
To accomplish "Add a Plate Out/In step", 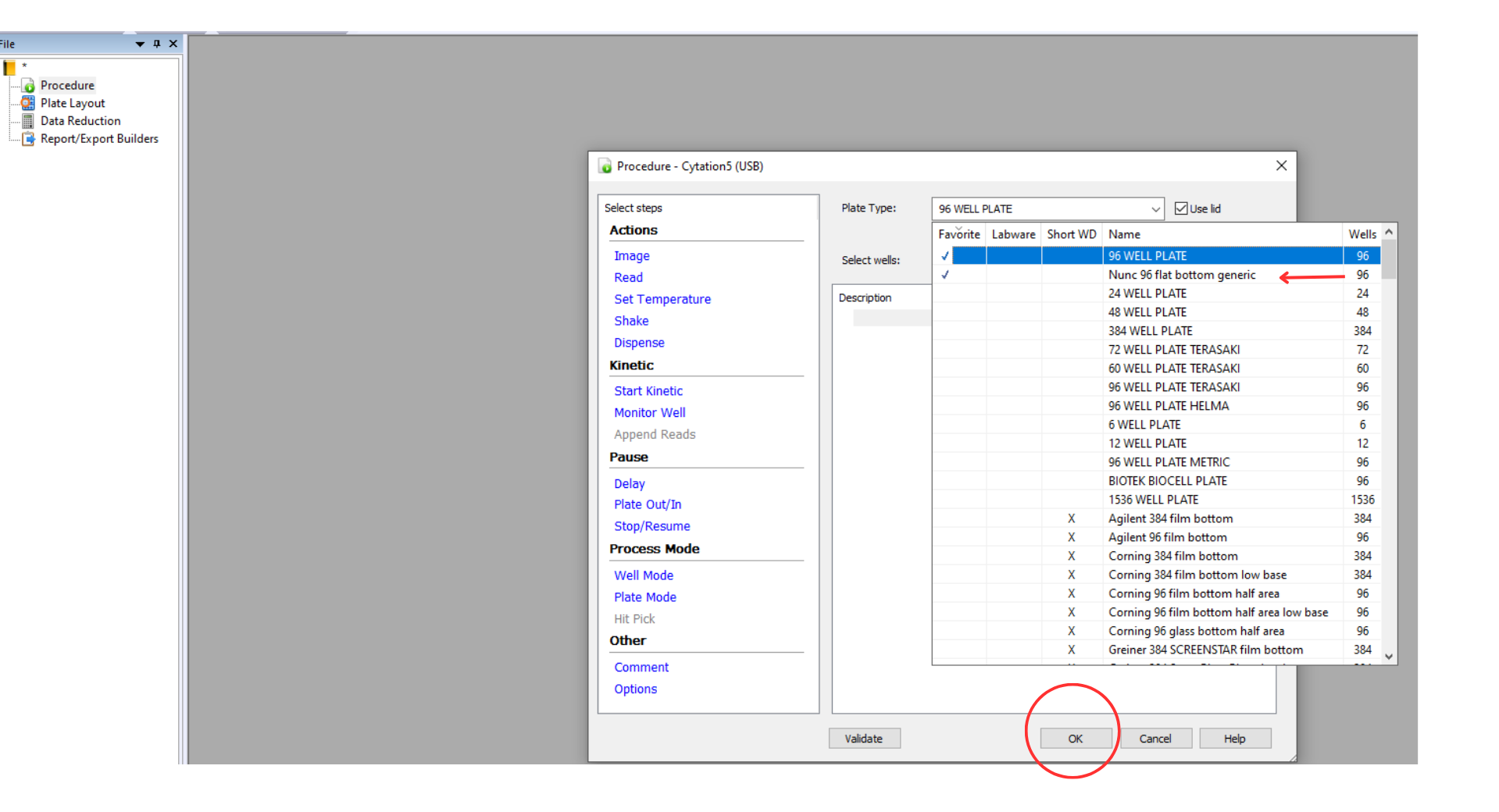I will 648,504.
